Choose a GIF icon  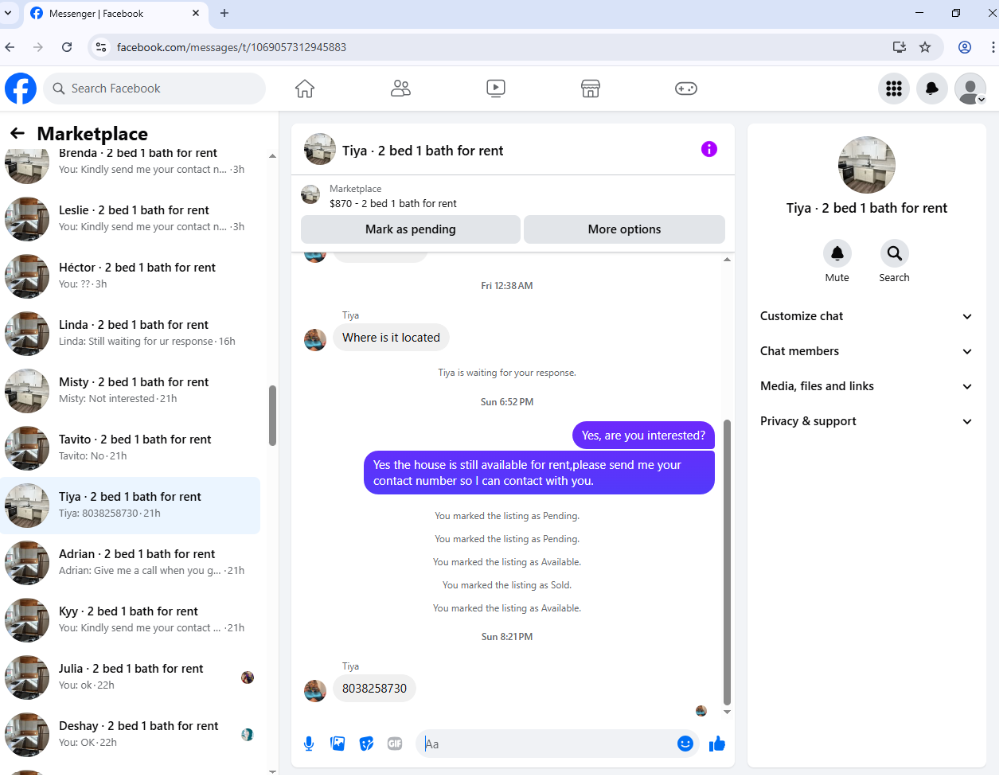(395, 744)
